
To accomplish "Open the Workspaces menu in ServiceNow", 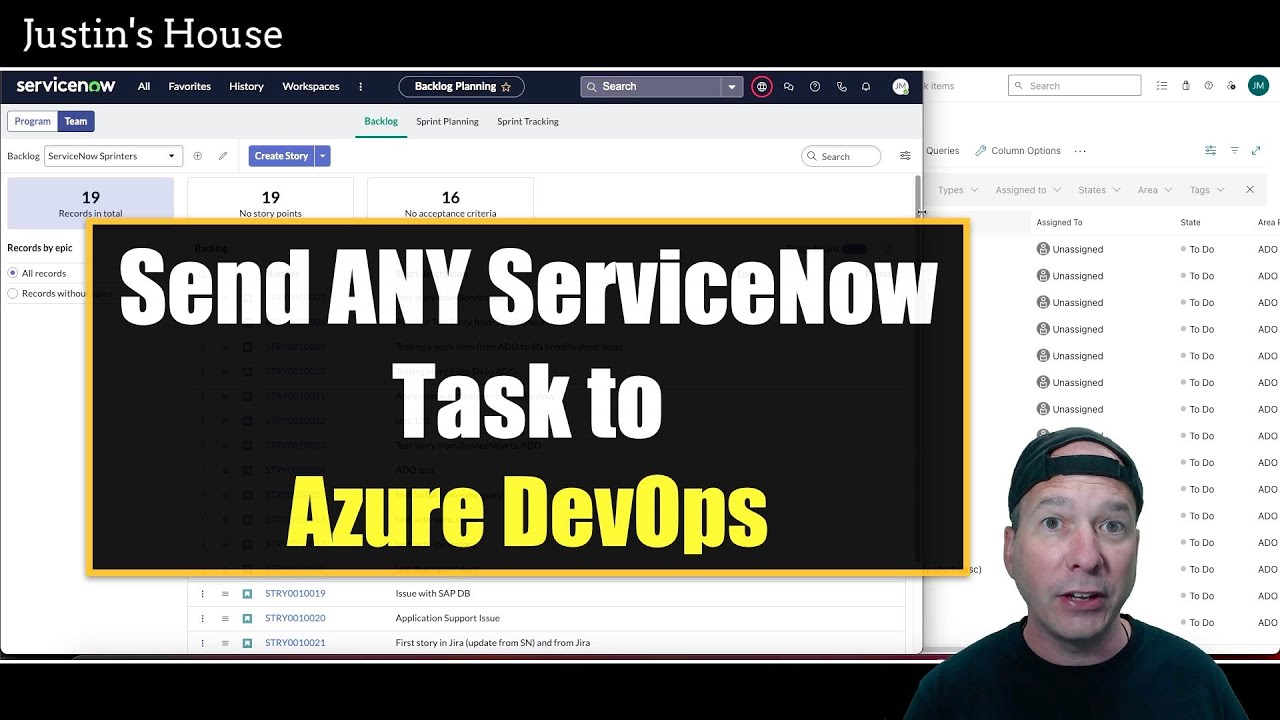I will (x=311, y=87).
